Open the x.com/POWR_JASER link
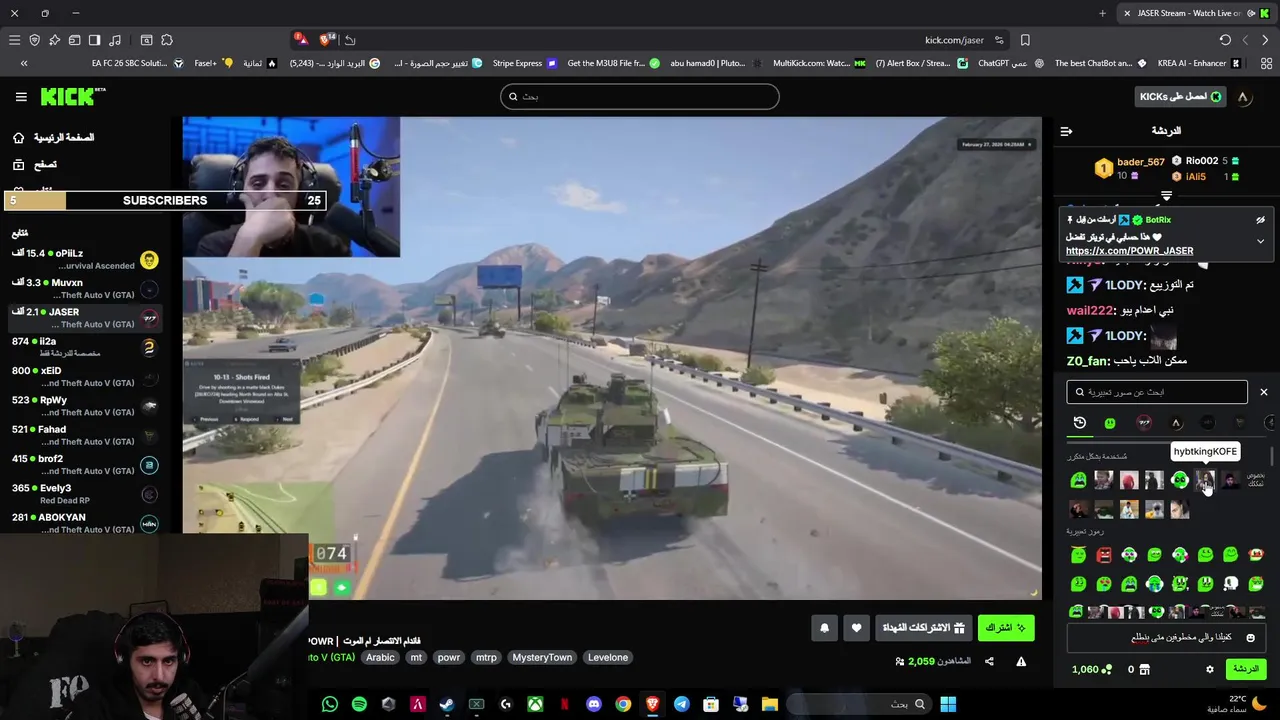 [1129, 251]
